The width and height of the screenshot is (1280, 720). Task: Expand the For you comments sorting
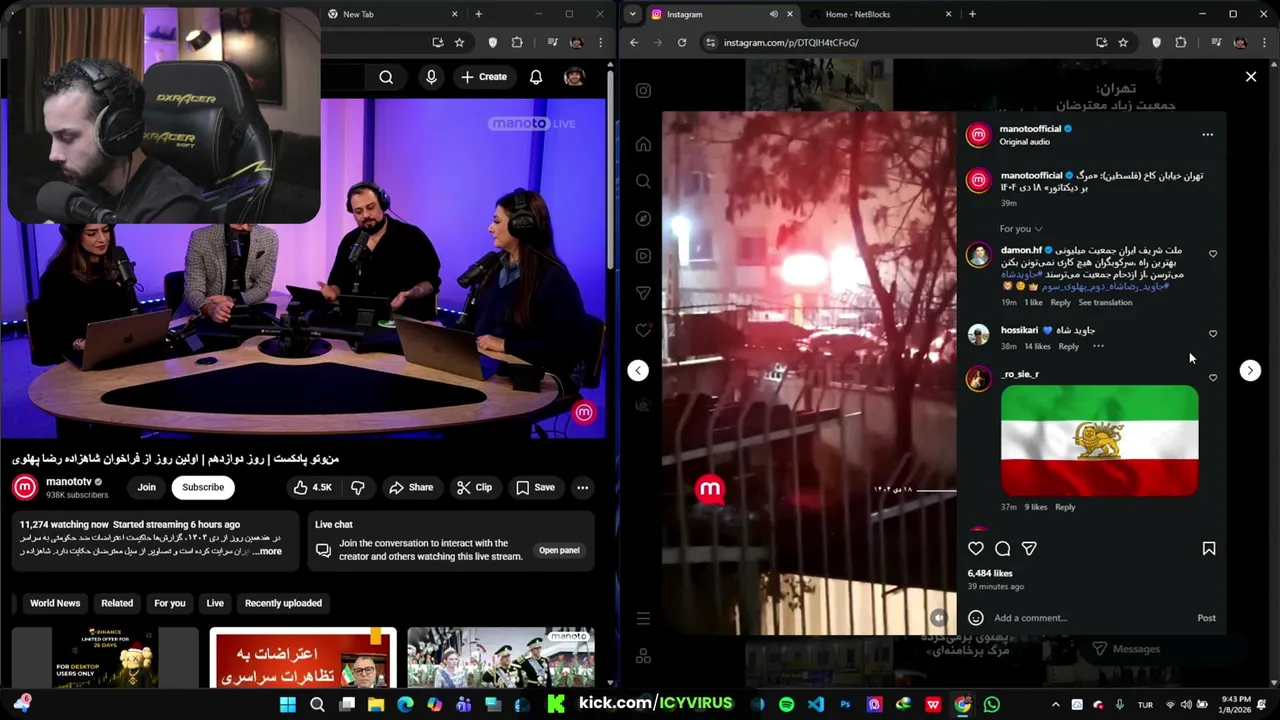(1021, 229)
